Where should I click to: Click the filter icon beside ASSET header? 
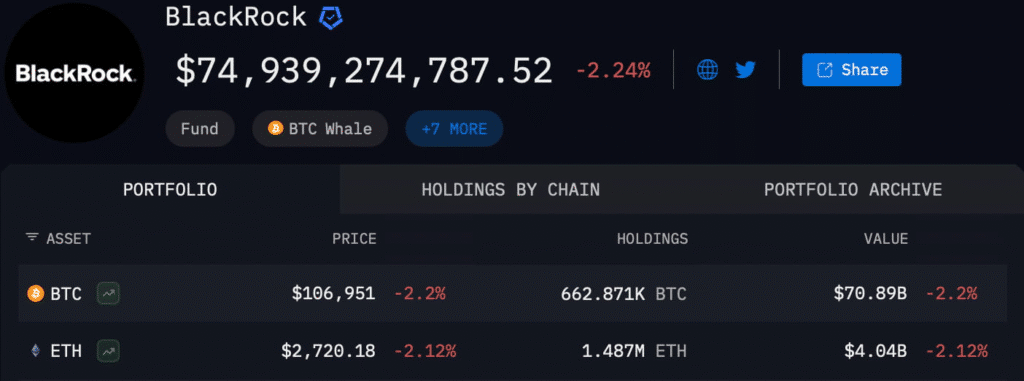32,237
